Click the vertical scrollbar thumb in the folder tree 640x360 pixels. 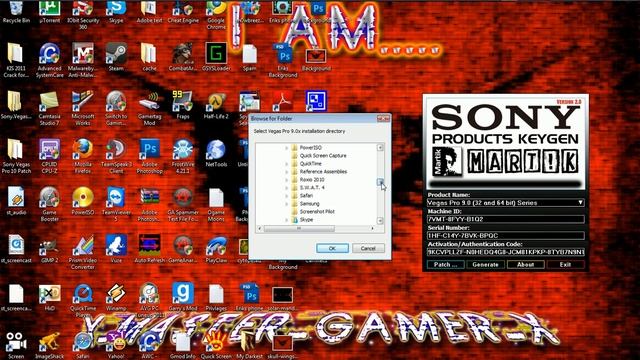click(380, 182)
